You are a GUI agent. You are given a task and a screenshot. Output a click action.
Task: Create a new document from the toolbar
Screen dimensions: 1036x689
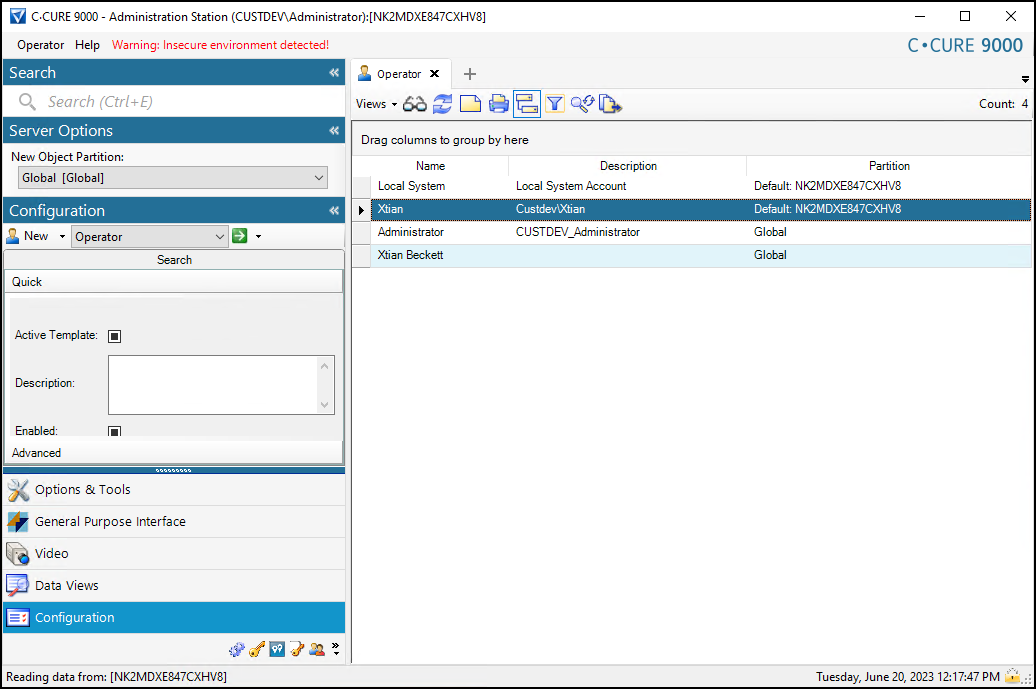click(x=470, y=103)
